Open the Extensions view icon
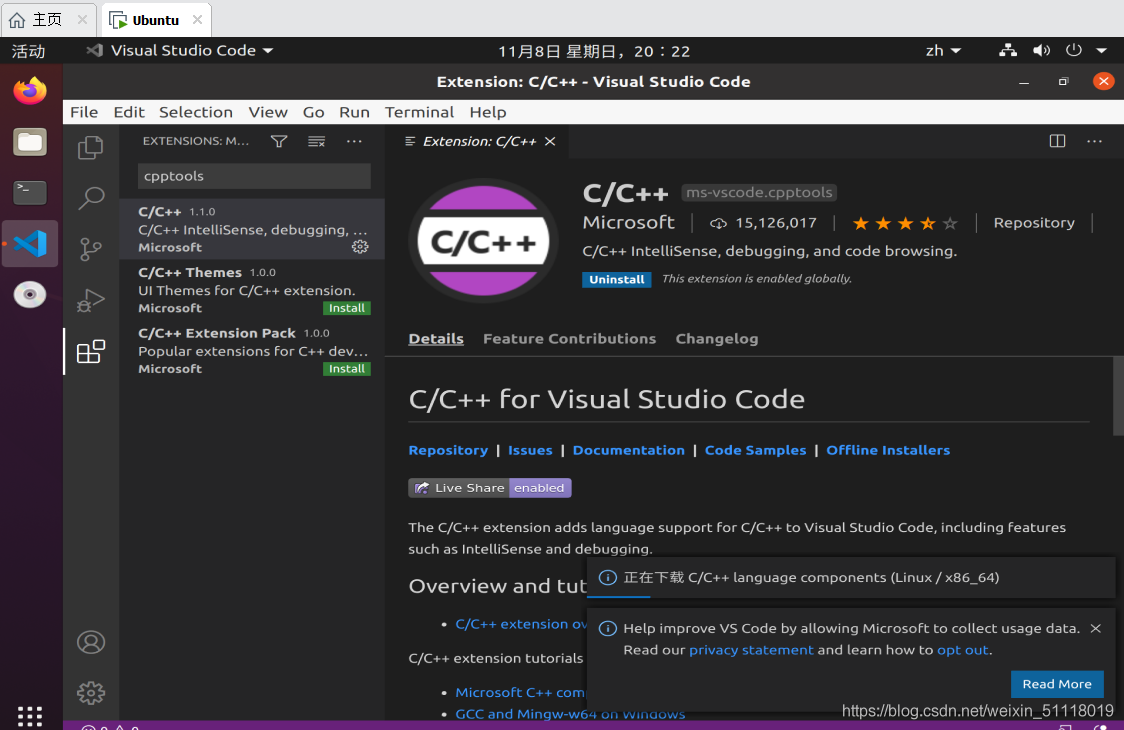The image size is (1124, 730). pyautogui.click(x=90, y=351)
